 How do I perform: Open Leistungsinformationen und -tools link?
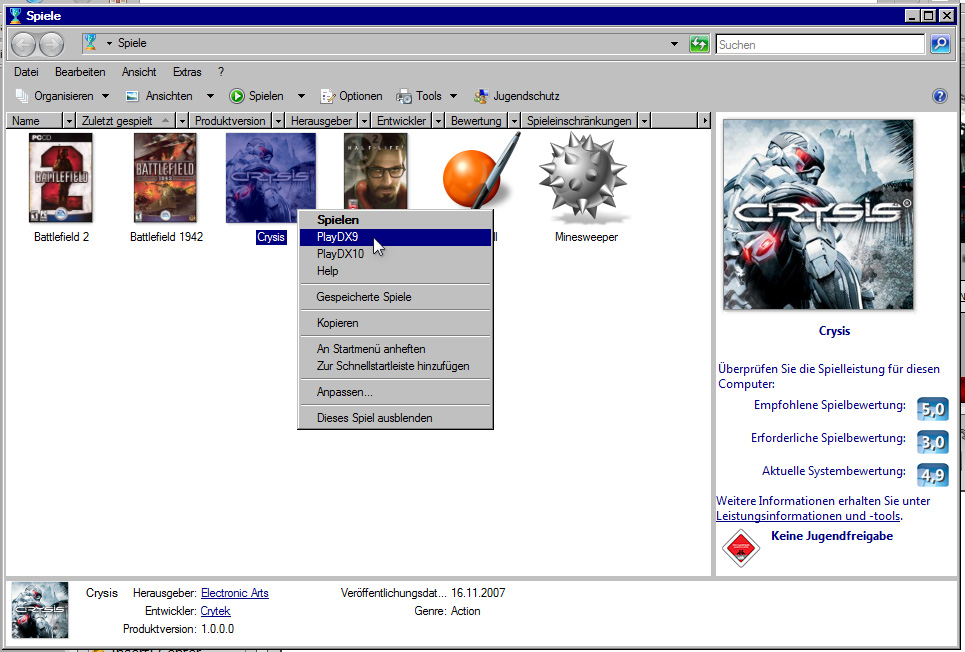click(809, 516)
